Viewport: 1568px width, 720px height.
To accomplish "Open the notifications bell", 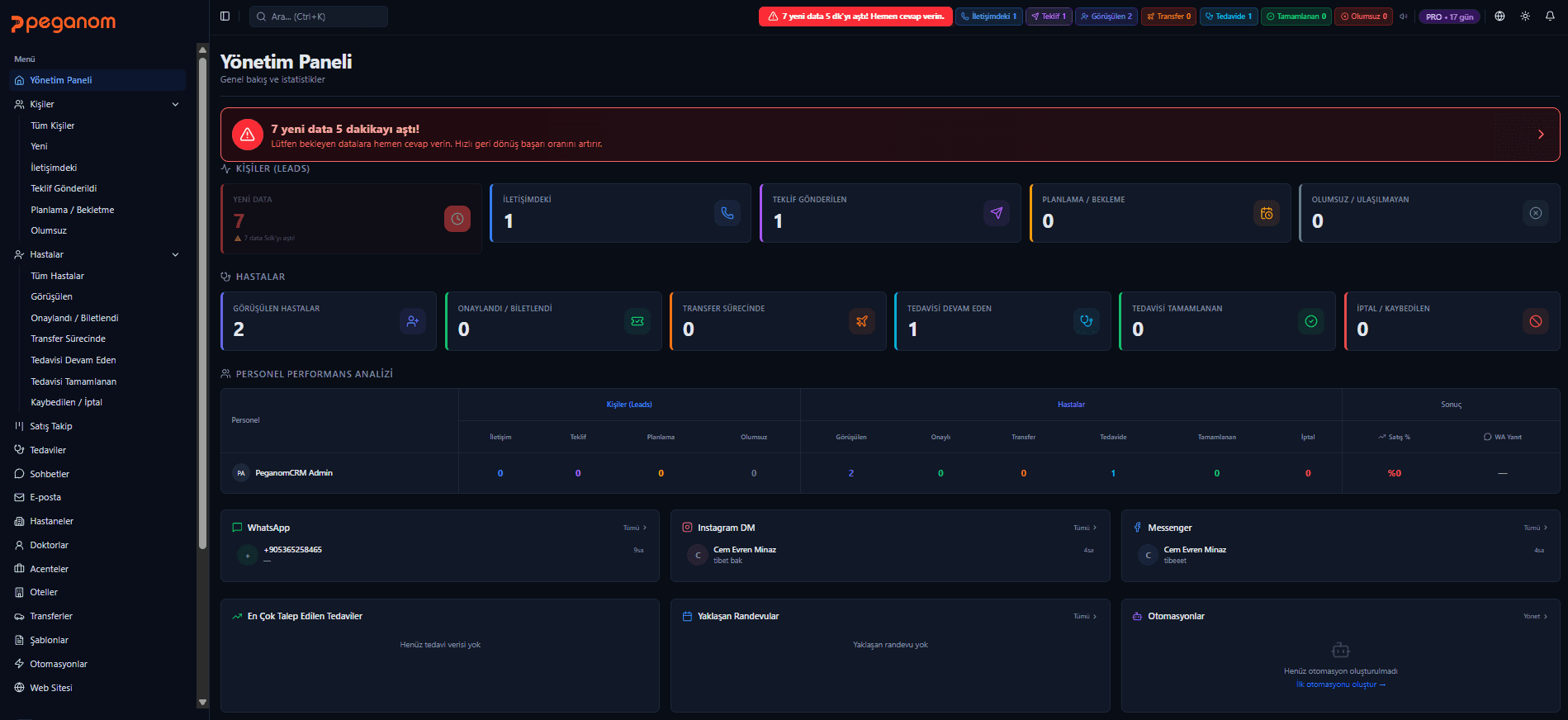I will 1550,17.
